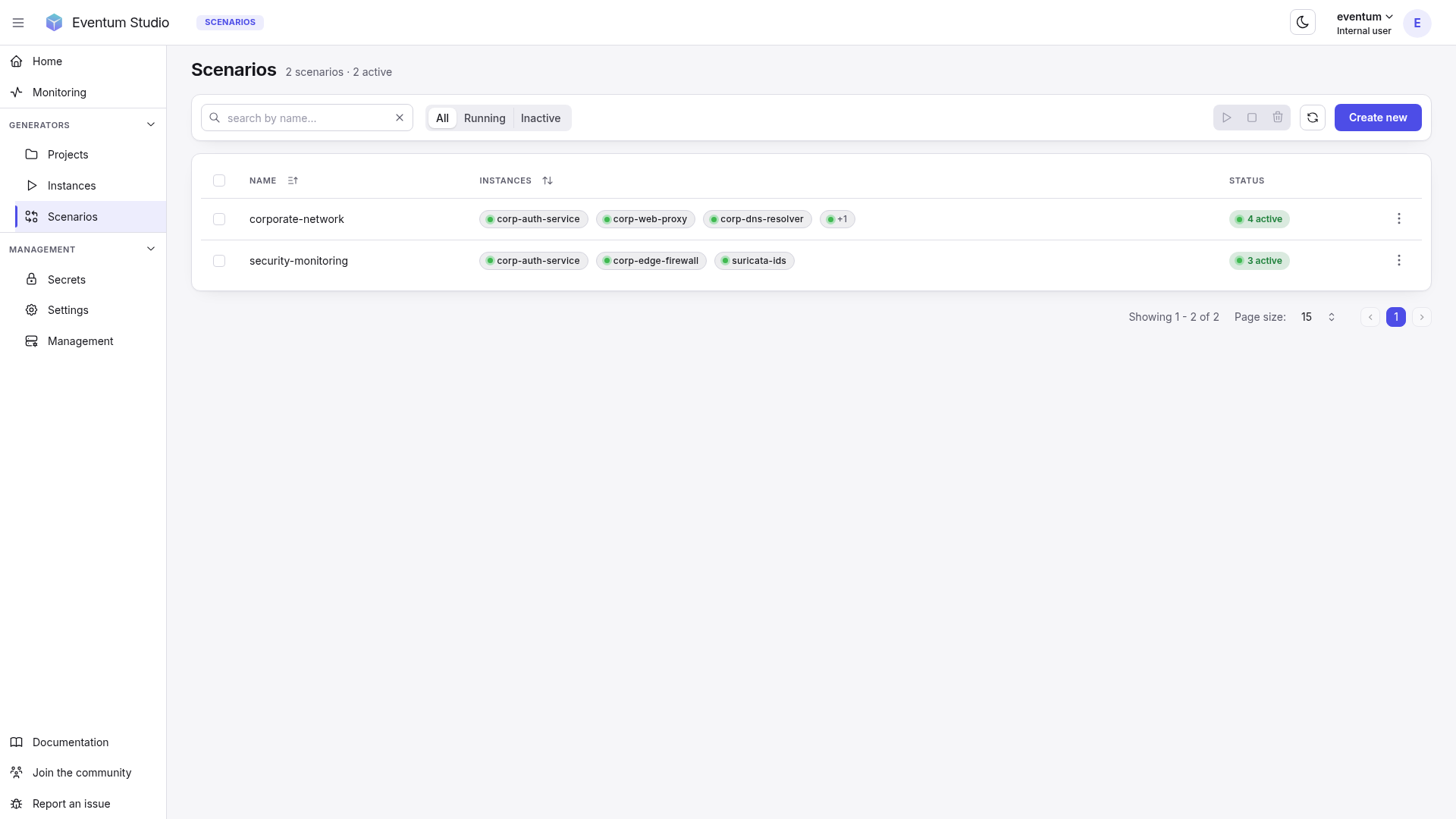Select page 1 pagination button

[1396, 317]
